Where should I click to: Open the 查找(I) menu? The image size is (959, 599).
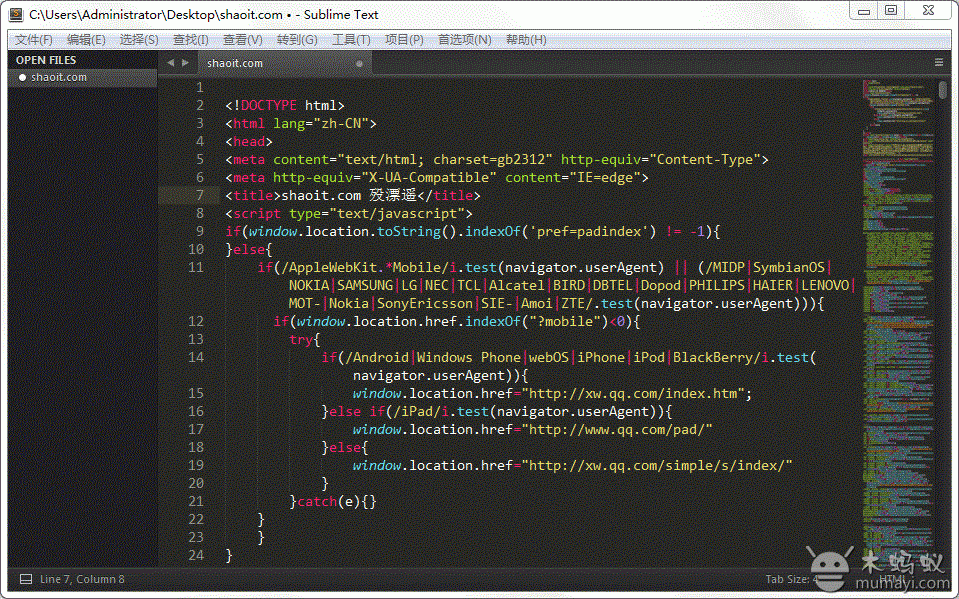190,40
